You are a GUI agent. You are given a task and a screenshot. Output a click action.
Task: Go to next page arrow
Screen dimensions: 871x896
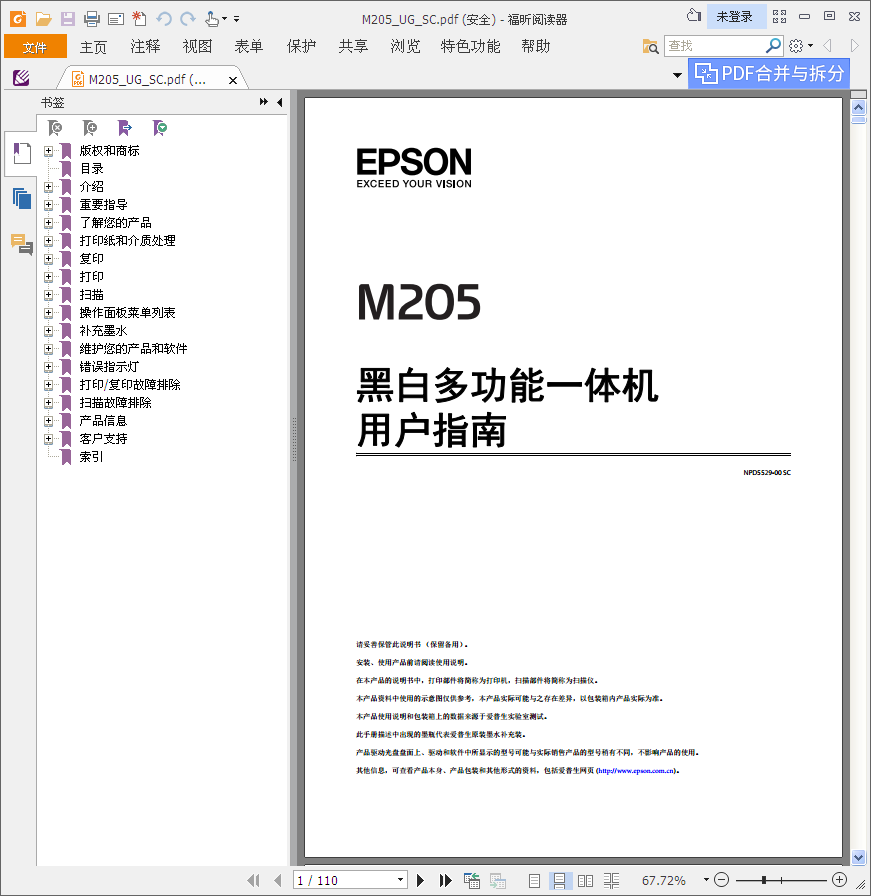pyautogui.click(x=421, y=880)
